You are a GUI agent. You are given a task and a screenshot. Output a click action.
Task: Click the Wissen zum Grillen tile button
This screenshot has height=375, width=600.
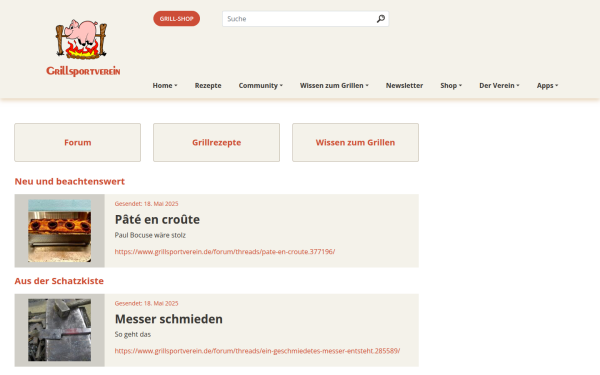pos(355,142)
